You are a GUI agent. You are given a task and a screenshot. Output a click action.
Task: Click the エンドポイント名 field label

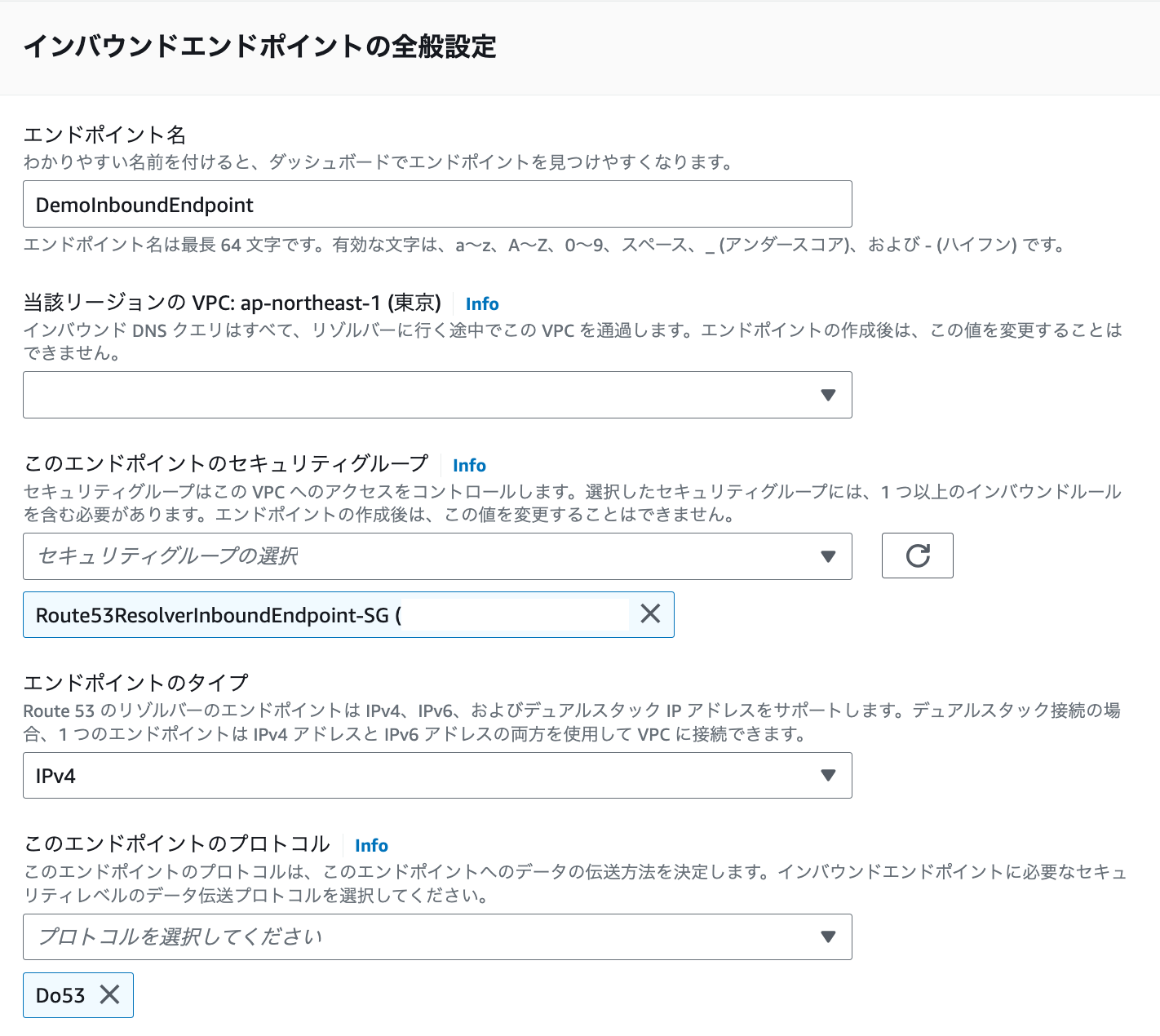point(105,135)
